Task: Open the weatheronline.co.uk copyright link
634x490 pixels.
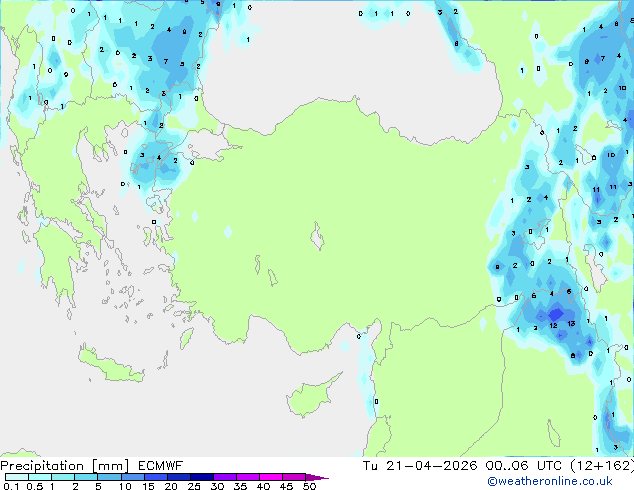Action: pyautogui.click(x=549, y=481)
